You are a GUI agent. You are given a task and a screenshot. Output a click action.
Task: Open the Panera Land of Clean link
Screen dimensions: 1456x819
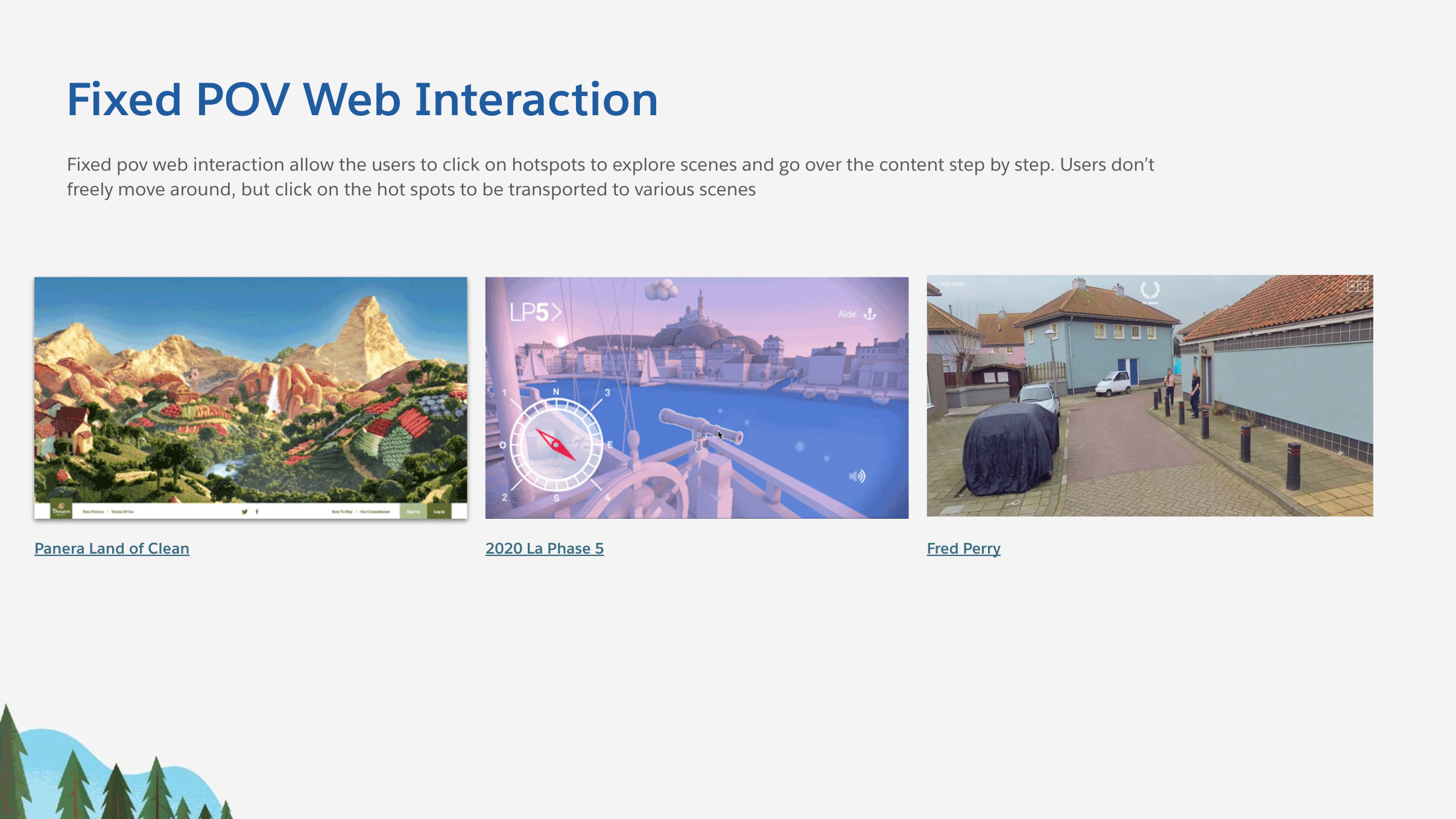coord(112,548)
